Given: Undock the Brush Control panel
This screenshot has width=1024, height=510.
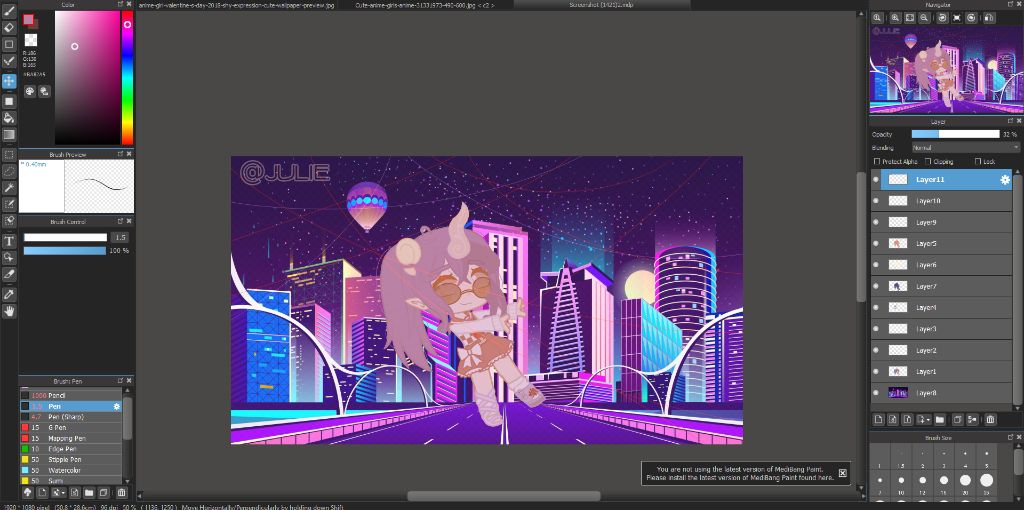Looking at the screenshot, I should coord(121,222).
